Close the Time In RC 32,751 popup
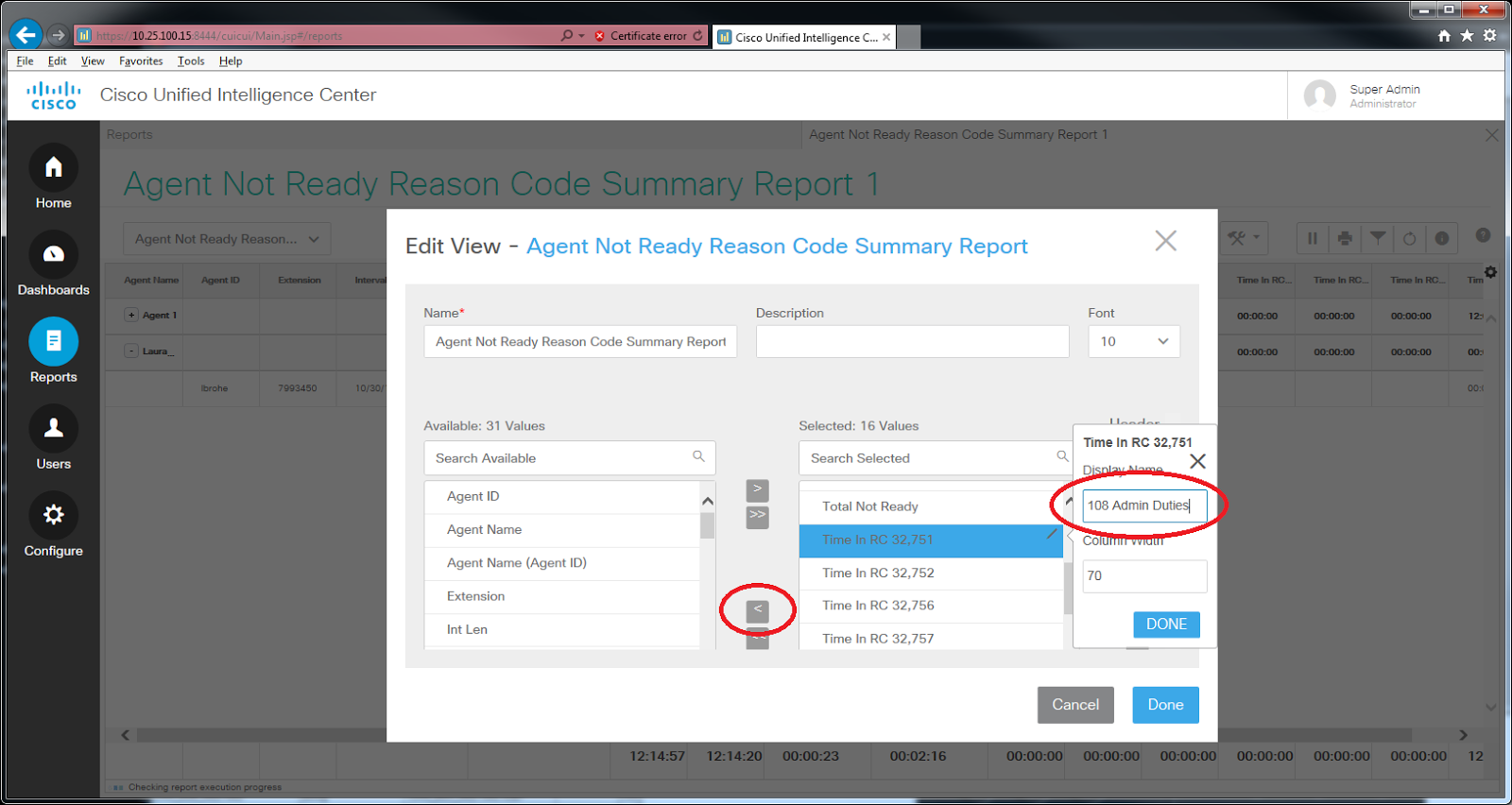 [x=1197, y=461]
